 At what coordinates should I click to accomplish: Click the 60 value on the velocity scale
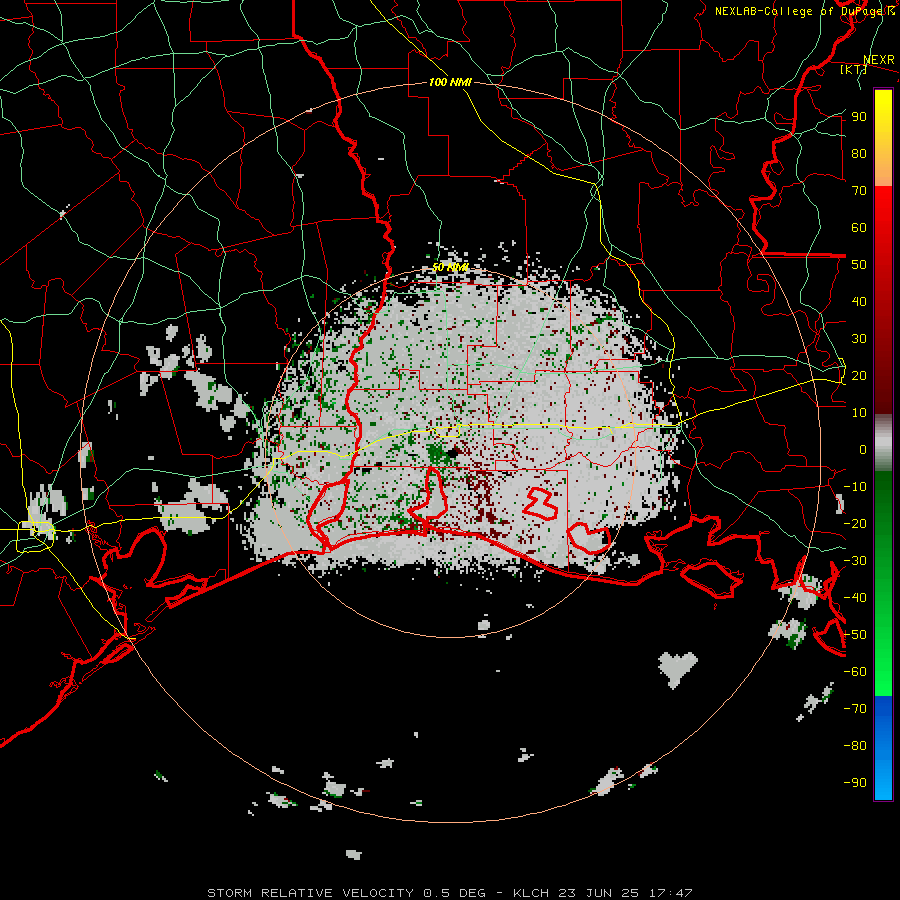click(859, 227)
